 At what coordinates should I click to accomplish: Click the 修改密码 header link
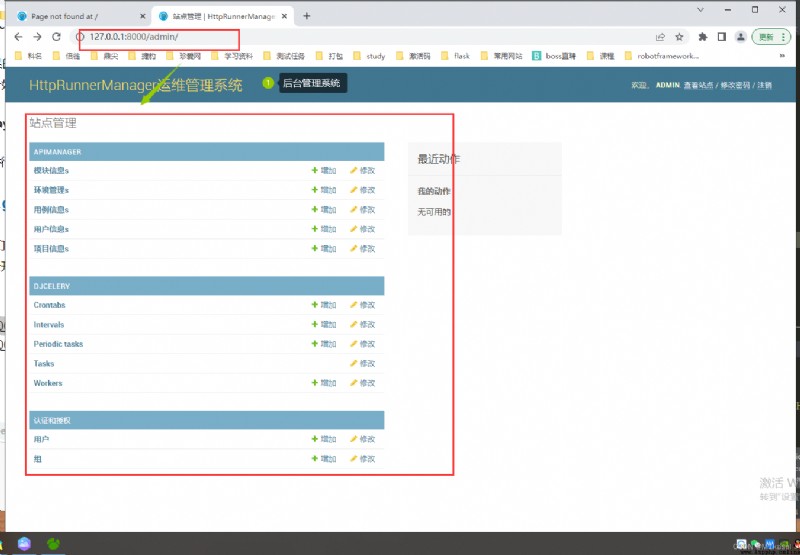pos(735,85)
